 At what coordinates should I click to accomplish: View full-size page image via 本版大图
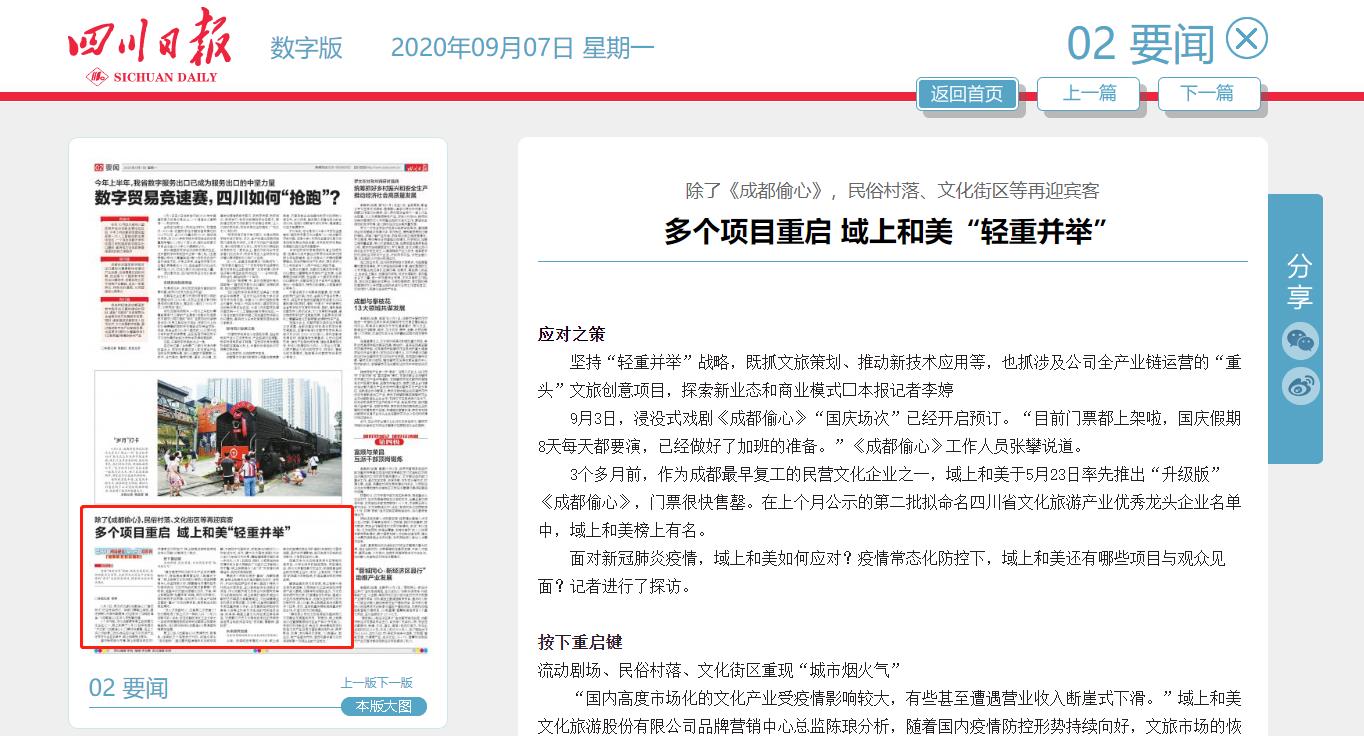click(x=383, y=705)
